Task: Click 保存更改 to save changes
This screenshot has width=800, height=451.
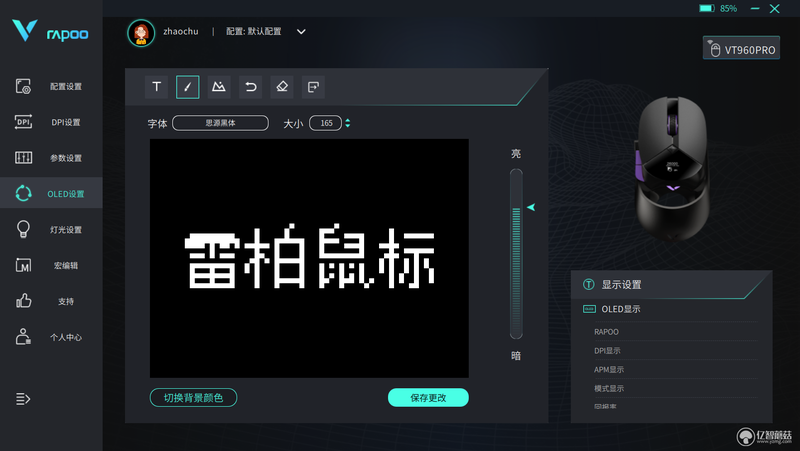Action: point(428,397)
